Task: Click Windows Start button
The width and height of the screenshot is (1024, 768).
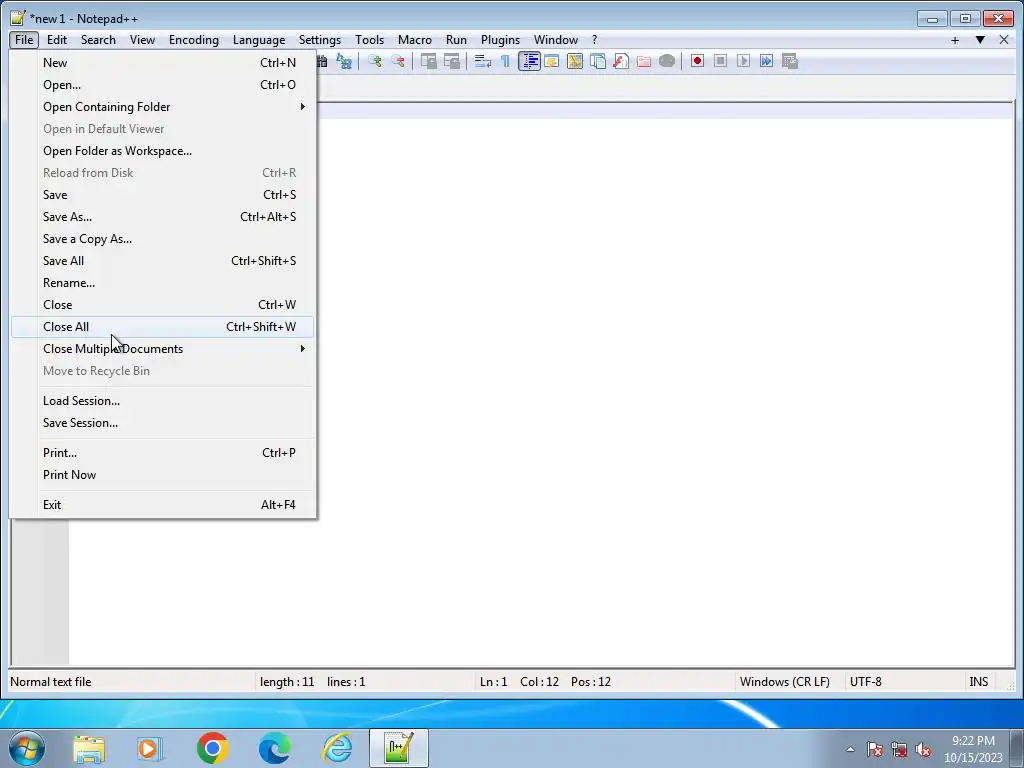Action: [x=27, y=748]
